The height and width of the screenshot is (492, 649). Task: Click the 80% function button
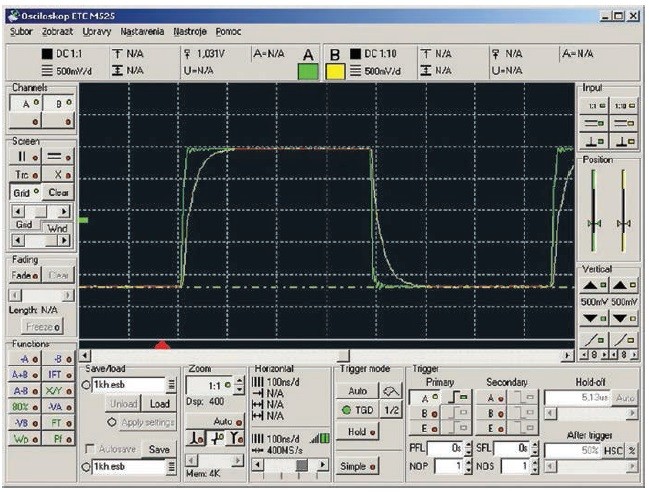pyautogui.click(x=23, y=406)
